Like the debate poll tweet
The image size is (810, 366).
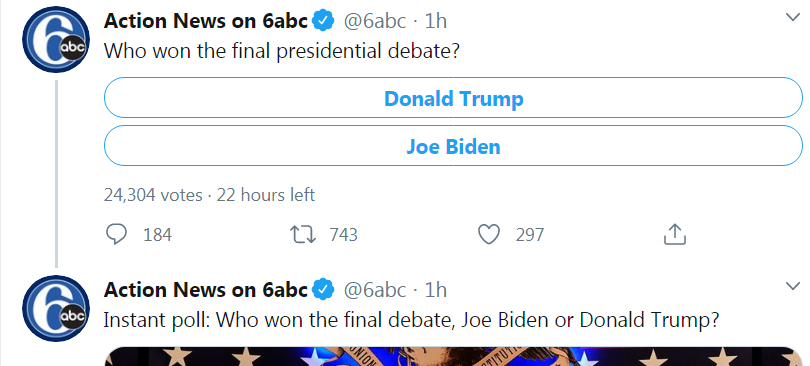[x=488, y=235]
